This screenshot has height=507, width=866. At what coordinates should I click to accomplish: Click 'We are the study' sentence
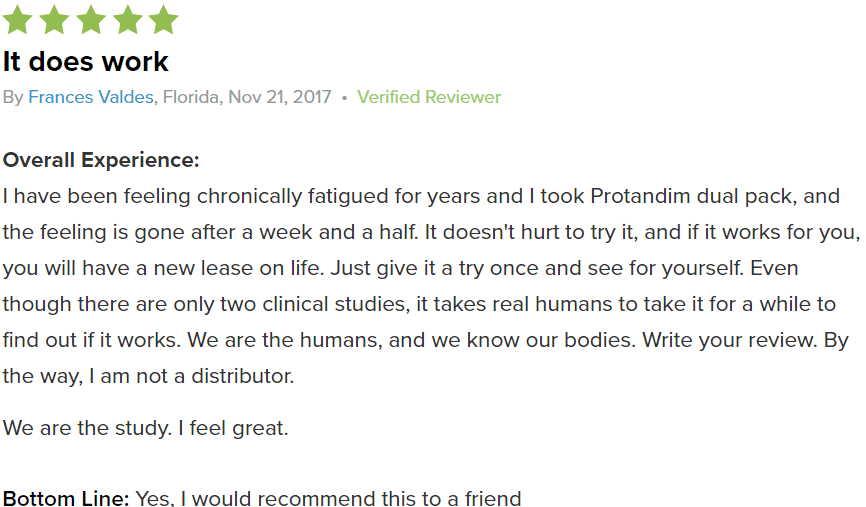[x=87, y=429]
